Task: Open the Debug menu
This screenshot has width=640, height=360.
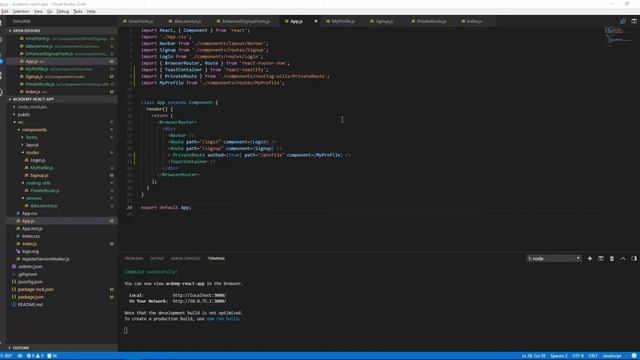Action: [62, 11]
